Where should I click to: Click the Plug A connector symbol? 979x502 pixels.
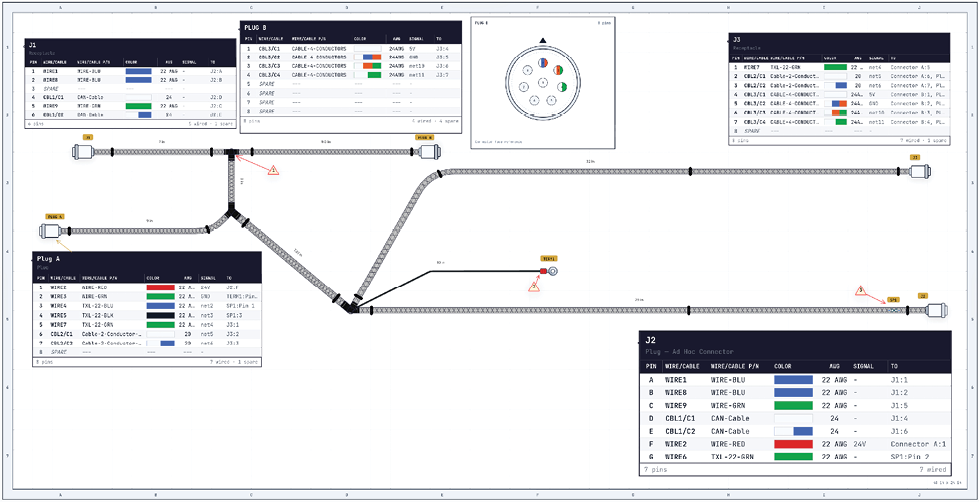point(50,231)
